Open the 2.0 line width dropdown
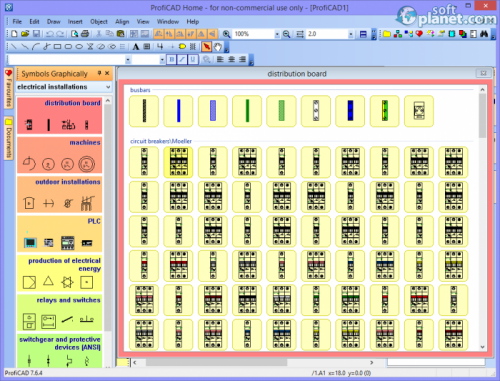500x381 pixels. [350, 34]
